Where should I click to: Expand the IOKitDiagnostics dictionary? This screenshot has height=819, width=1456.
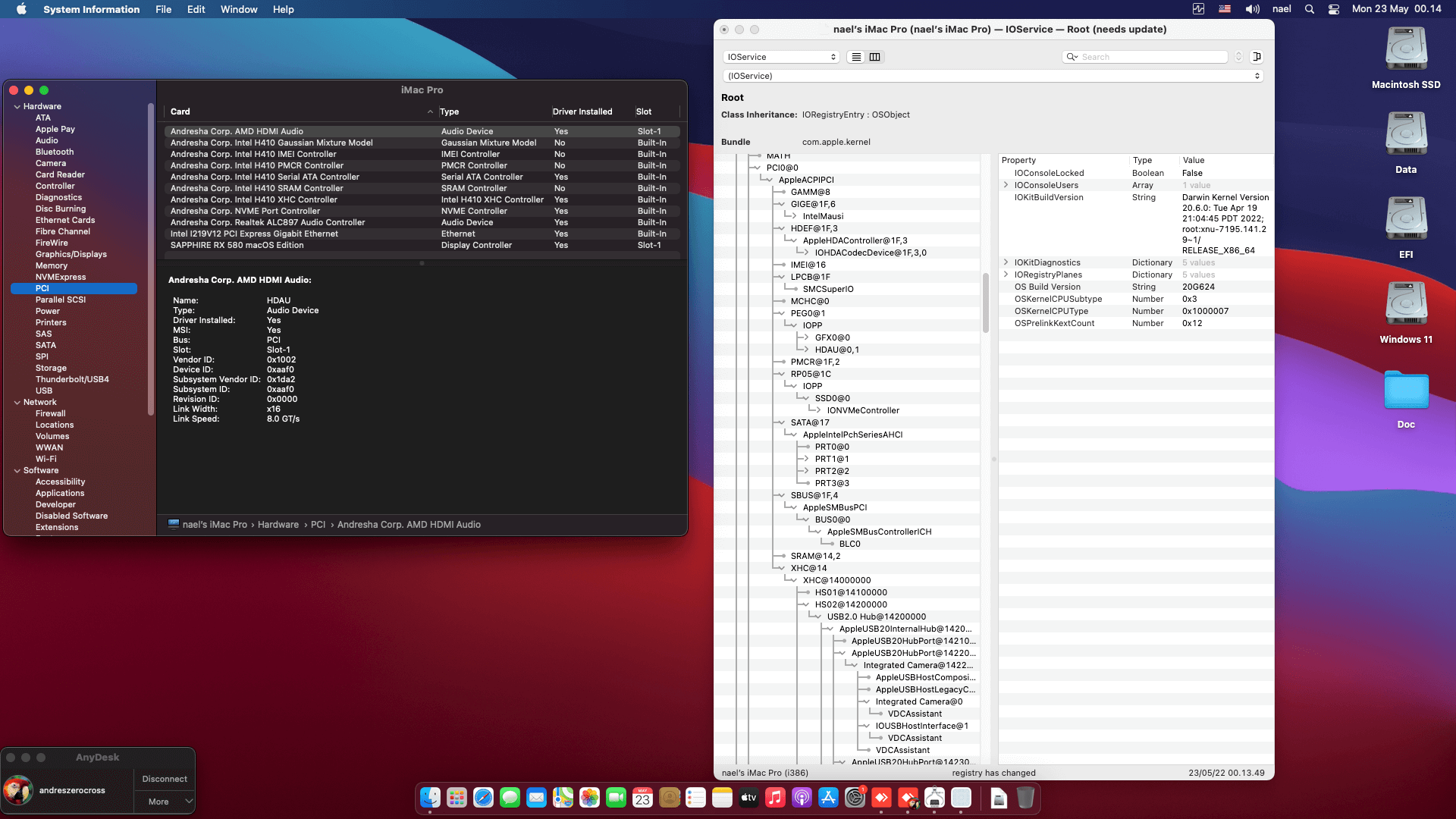click(1006, 262)
